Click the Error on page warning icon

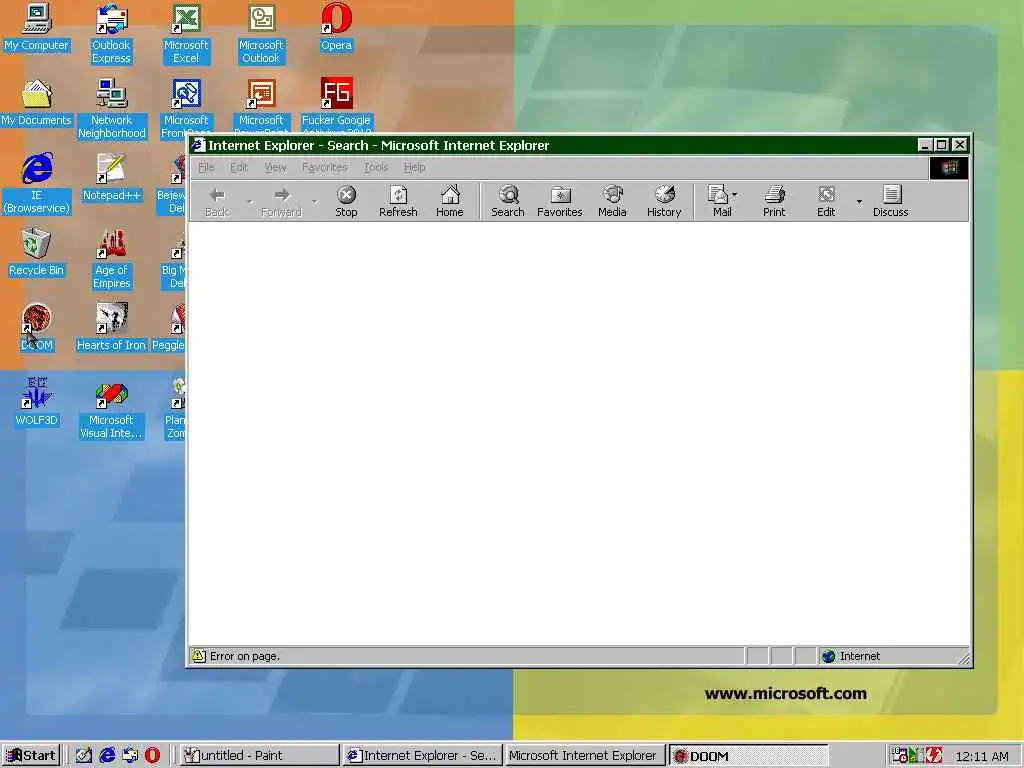199,656
